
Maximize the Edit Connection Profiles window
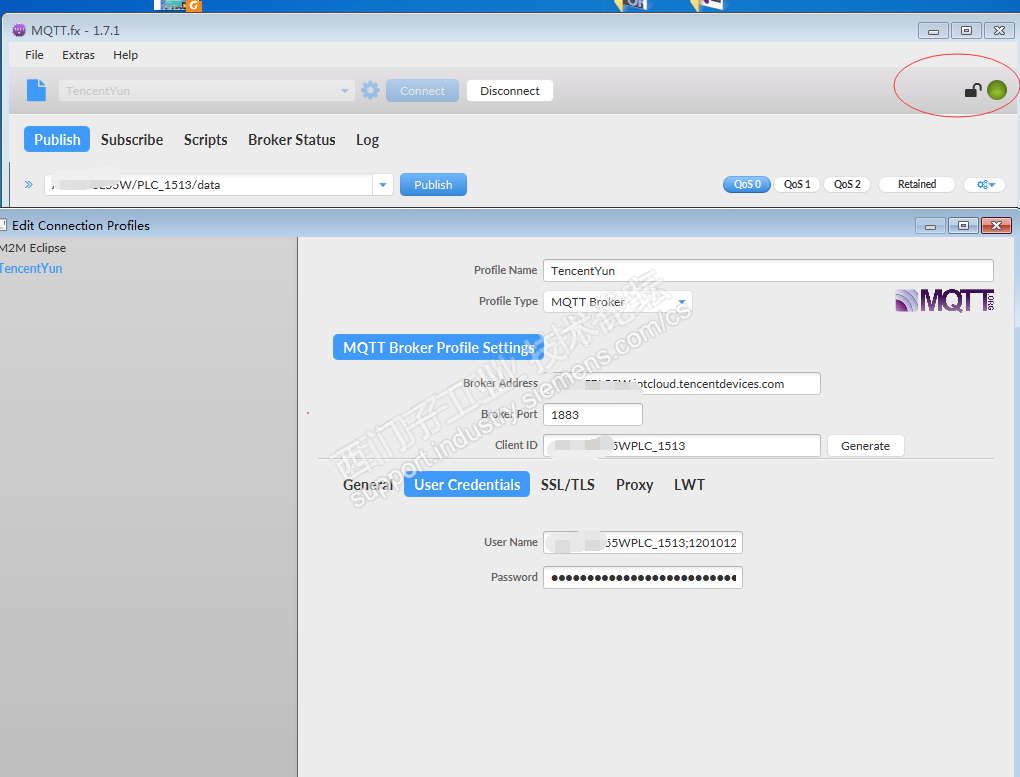pyautogui.click(x=963, y=226)
